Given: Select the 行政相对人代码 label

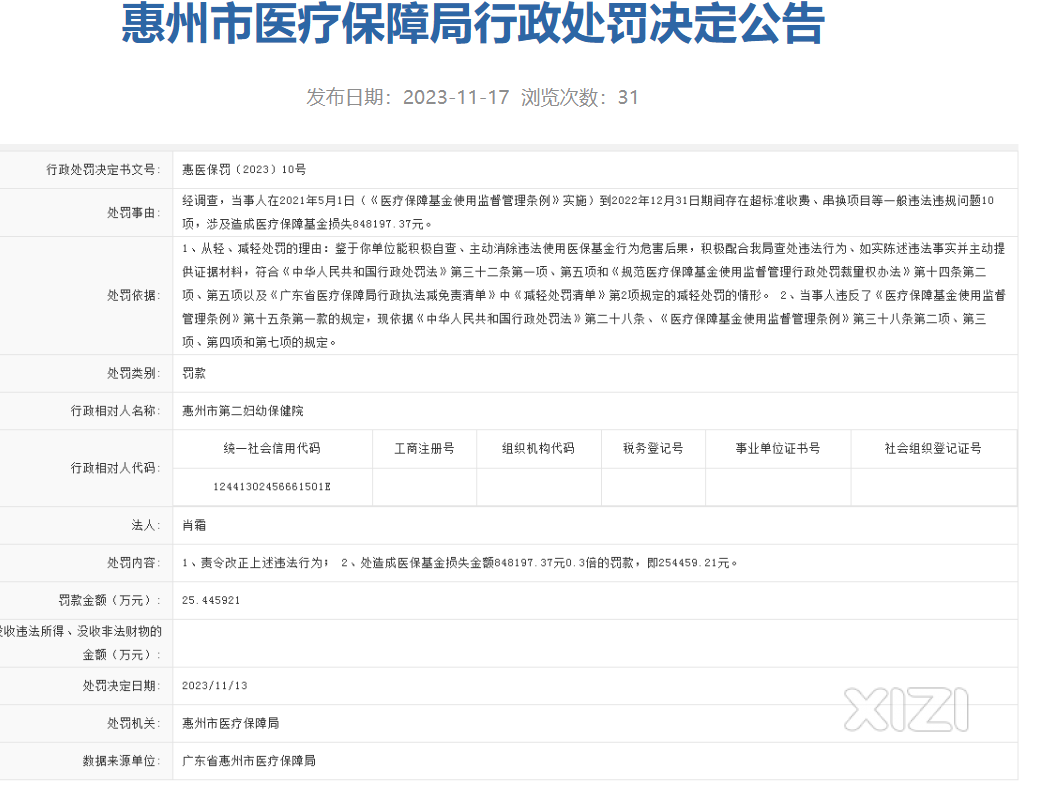Looking at the screenshot, I should (116, 468).
